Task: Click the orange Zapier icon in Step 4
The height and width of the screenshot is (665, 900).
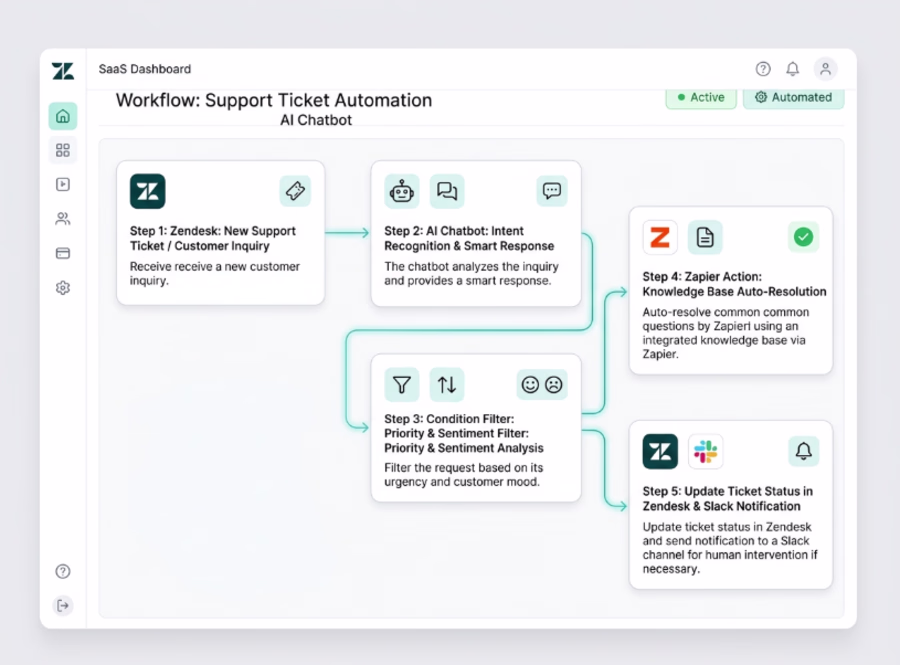Action: pos(660,237)
